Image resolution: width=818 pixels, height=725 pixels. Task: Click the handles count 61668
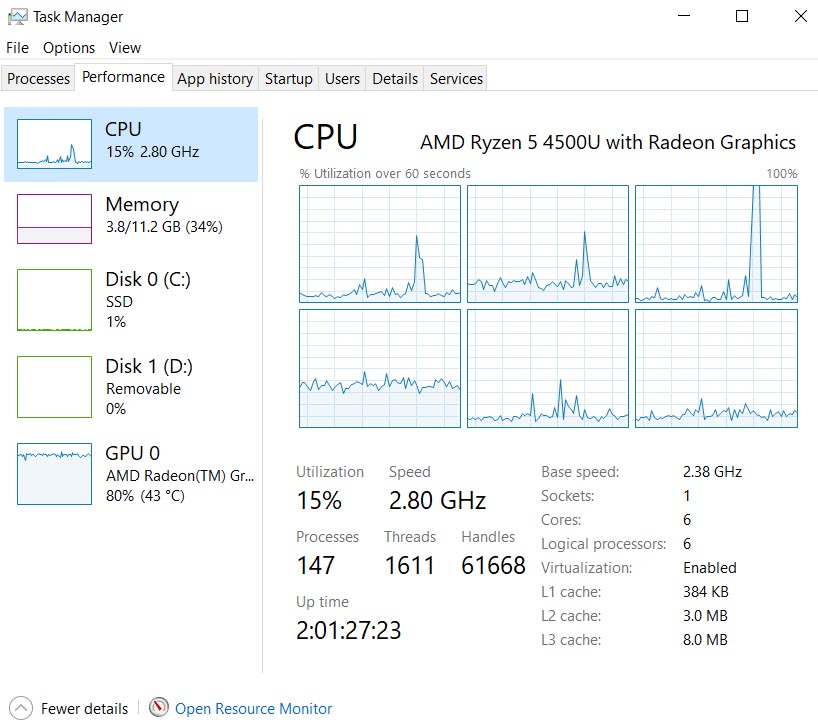pos(493,566)
